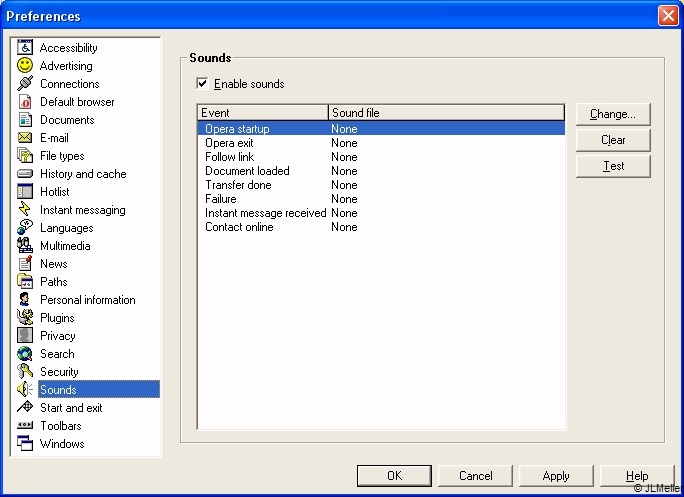Select the Plugins category label

57,318
